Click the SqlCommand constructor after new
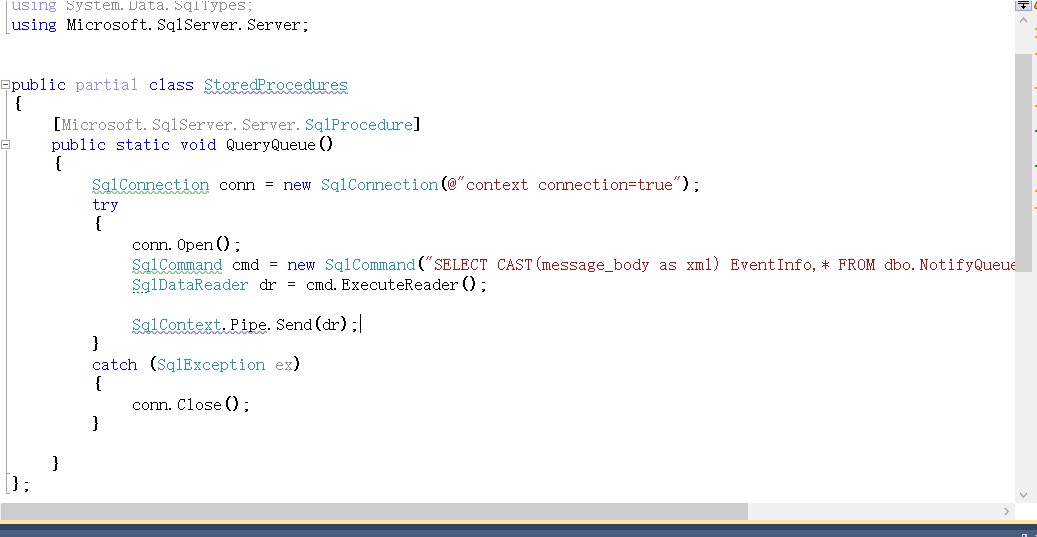The width and height of the screenshot is (1037, 537). (x=370, y=265)
